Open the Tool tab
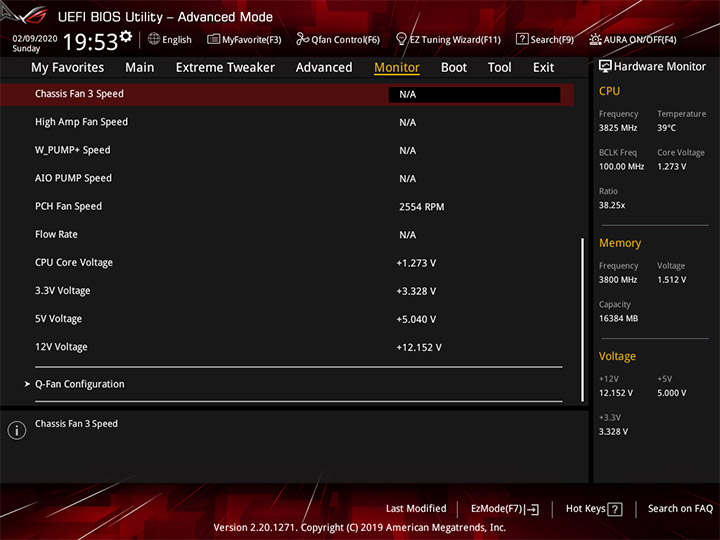Image resolution: width=720 pixels, height=540 pixels. pyautogui.click(x=499, y=68)
